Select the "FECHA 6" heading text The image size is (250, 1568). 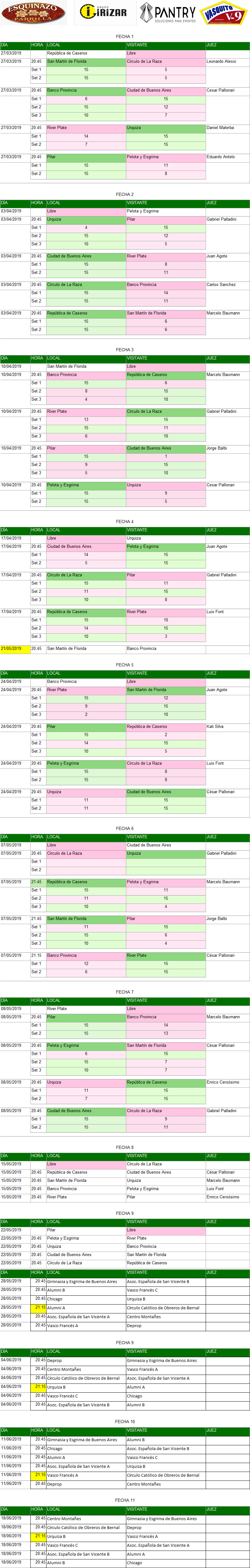tap(125, 828)
